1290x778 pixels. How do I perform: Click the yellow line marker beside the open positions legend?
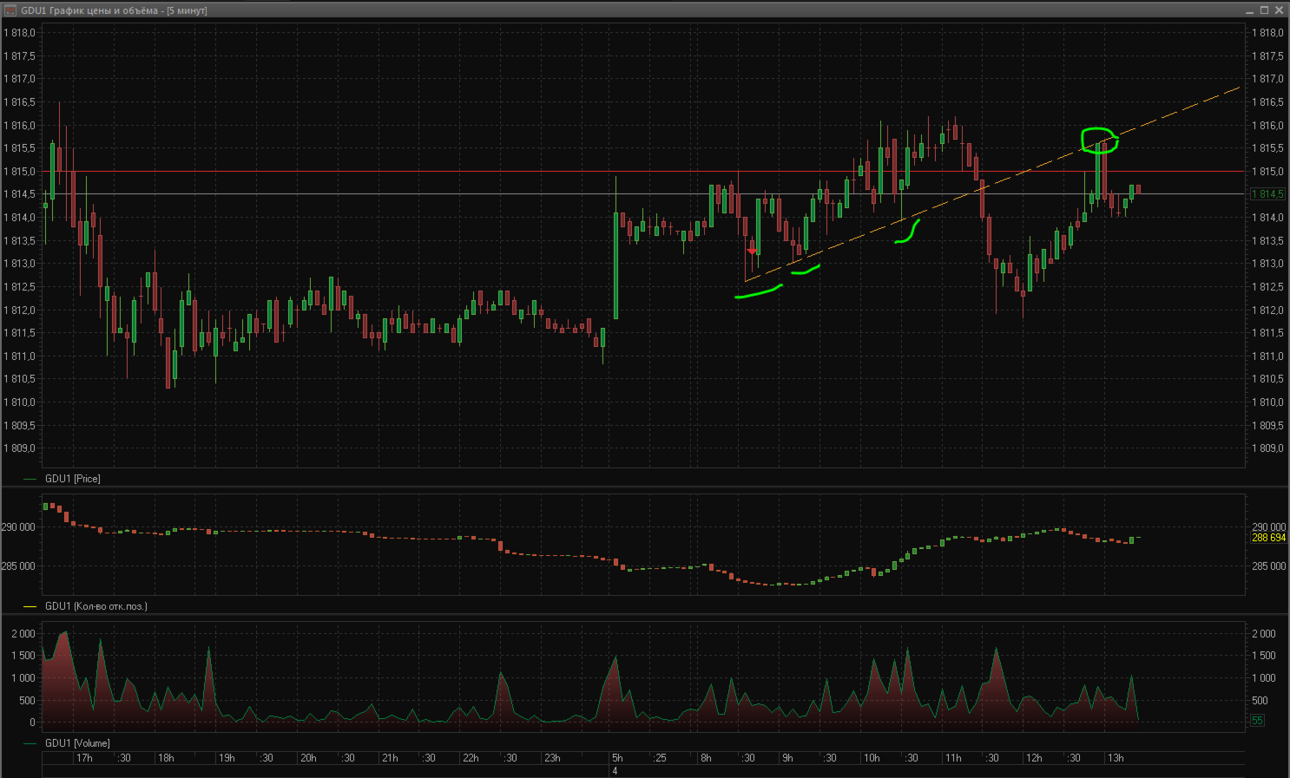click(30, 606)
